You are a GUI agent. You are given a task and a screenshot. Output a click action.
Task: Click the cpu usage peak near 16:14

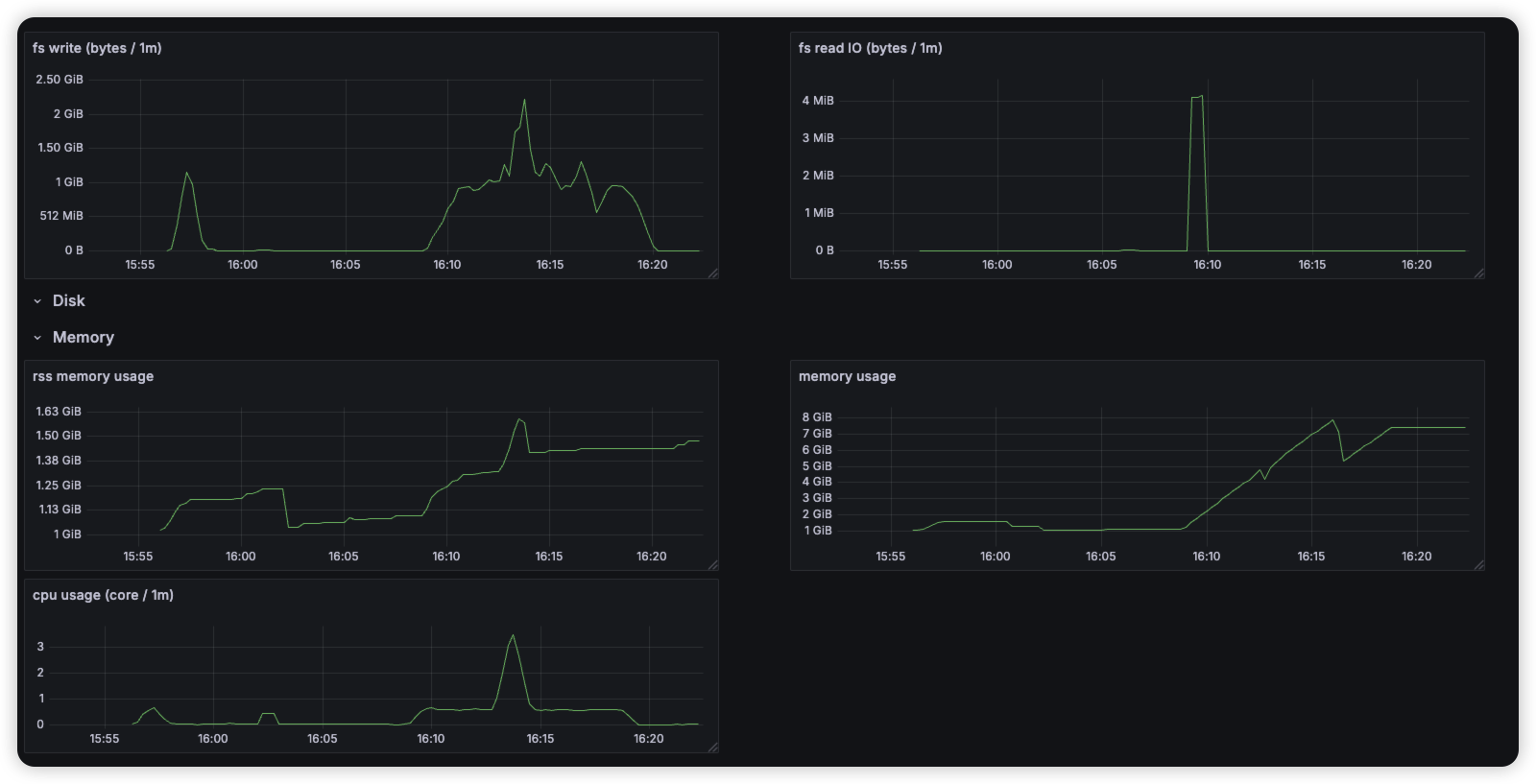click(513, 635)
